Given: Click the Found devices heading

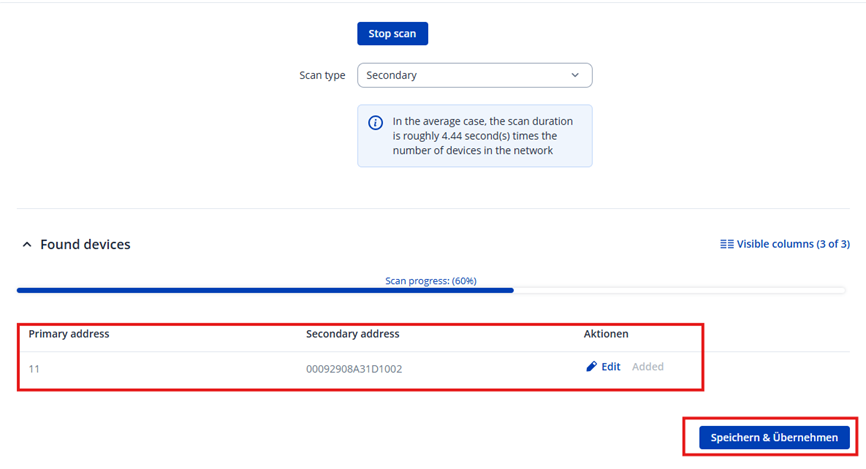Looking at the screenshot, I should (85, 245).
